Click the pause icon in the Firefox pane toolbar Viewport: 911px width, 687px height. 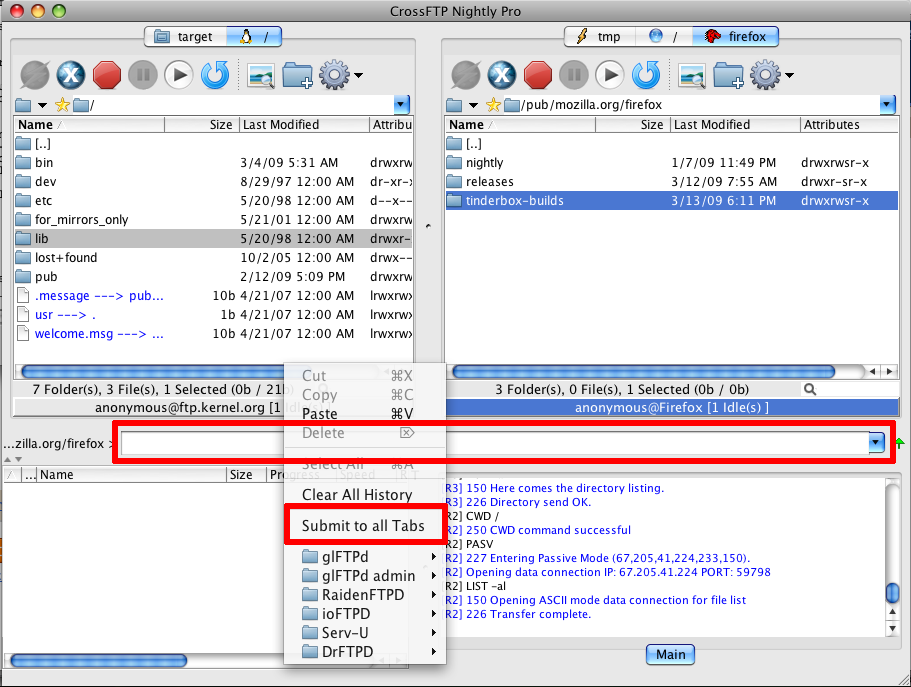pyautogui.click(x=574, y=76)
